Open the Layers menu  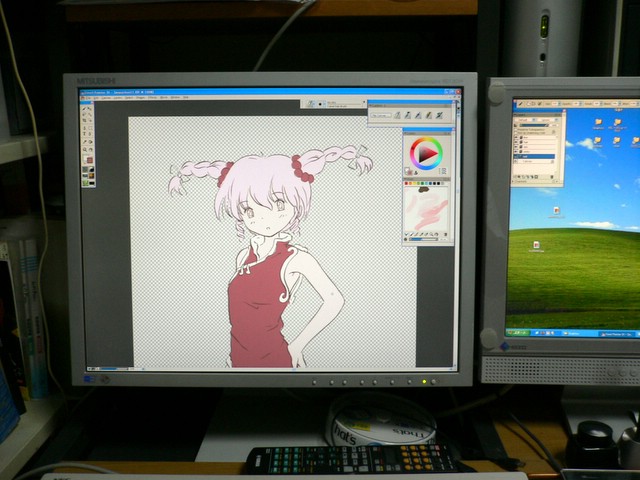click(x=118, y=98)
